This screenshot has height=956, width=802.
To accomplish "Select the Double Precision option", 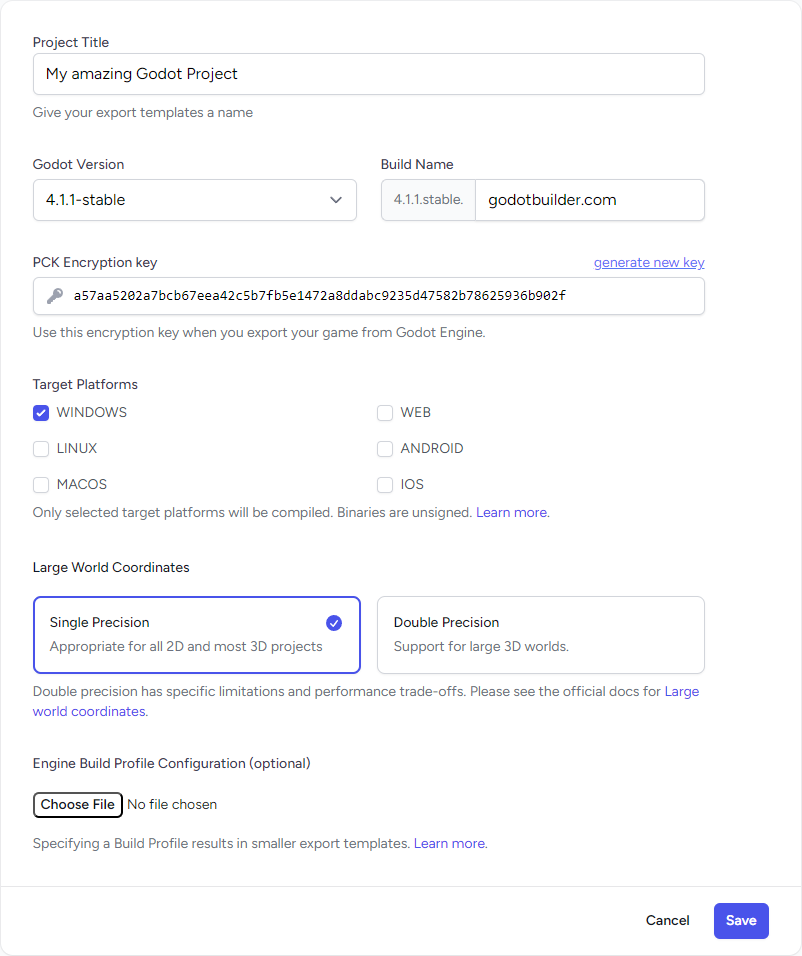I will pyautogui.click(x=540, y=634).
